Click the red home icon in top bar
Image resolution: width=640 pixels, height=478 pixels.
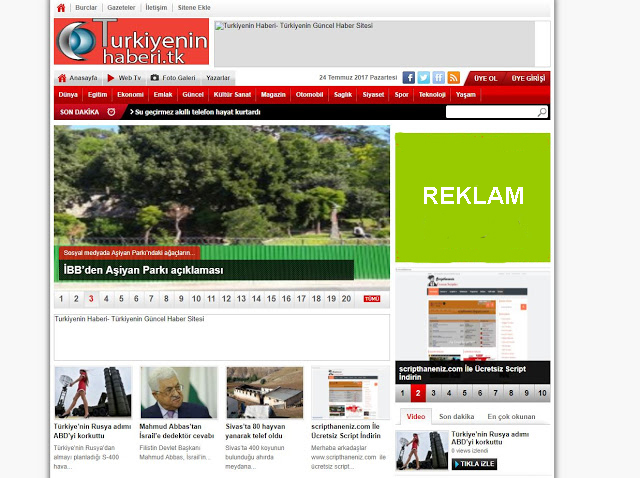coord(61,7)
